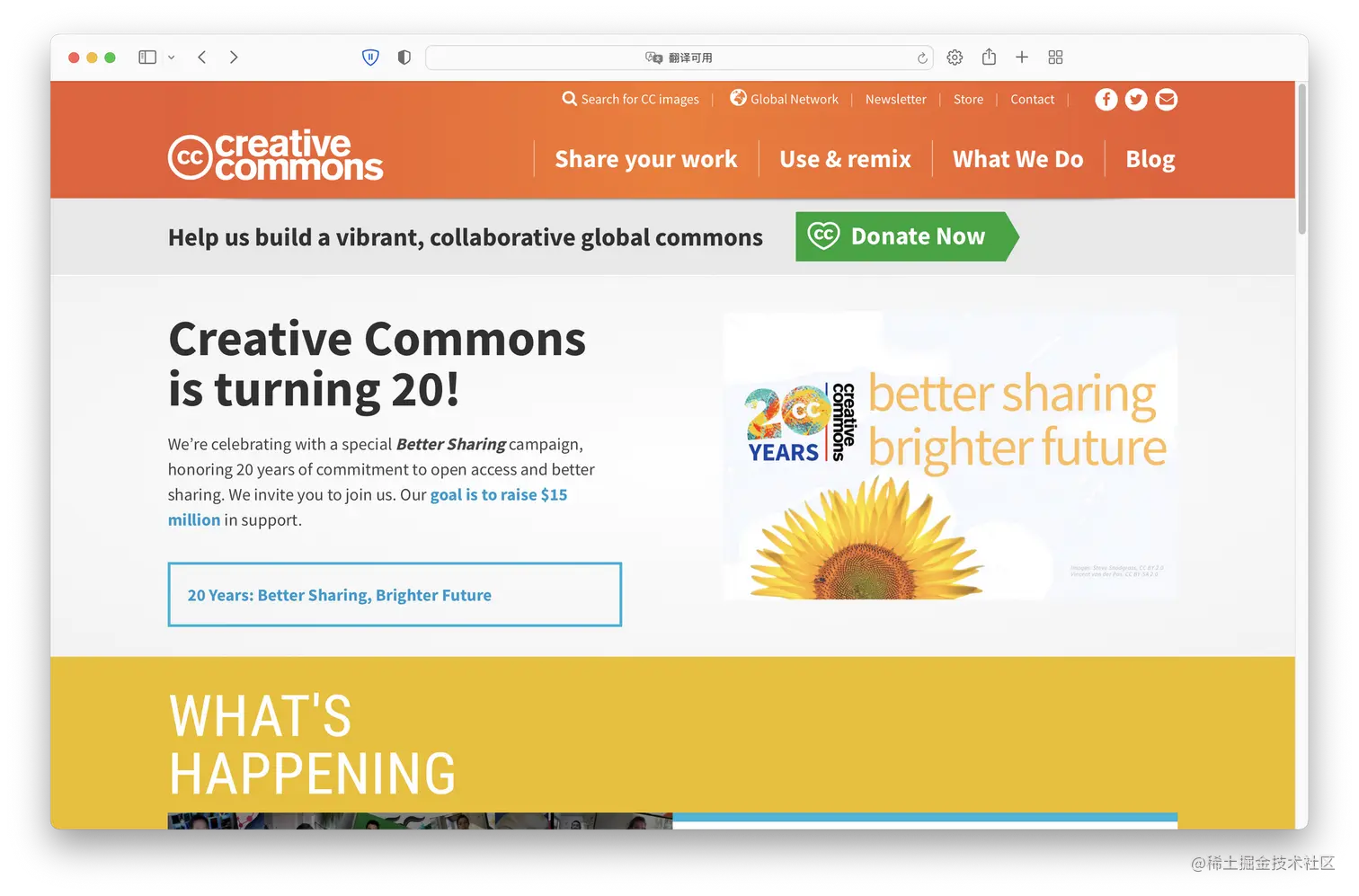Click the page vertical scrollbar thumb
Viewport: 1359px width, 896px height.
[1301, 159]
